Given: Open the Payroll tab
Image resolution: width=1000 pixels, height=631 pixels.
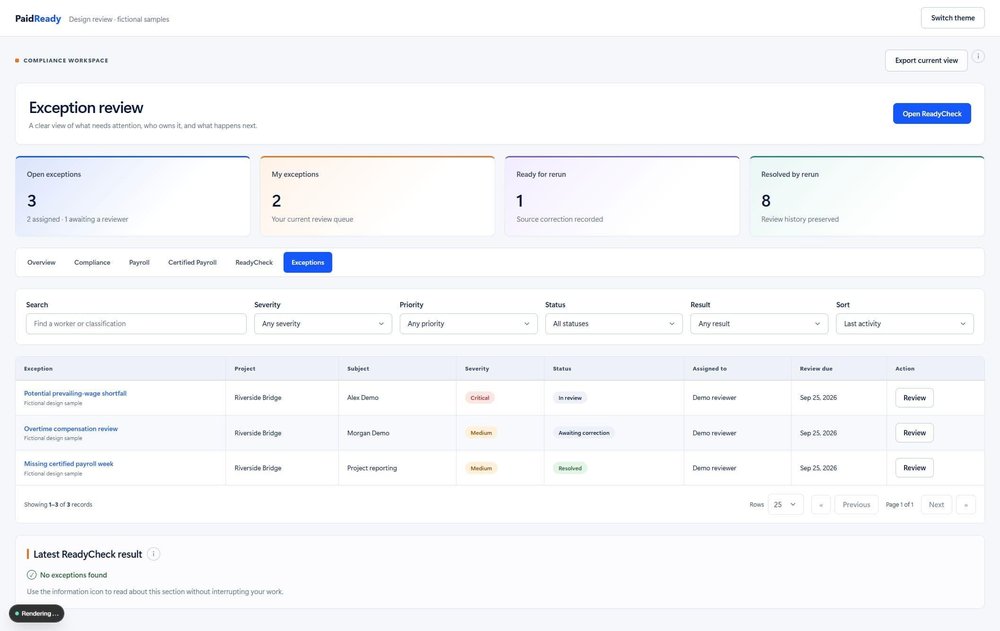Looking at the screenshot, I should pyautogui.click(x=139, y=262).
